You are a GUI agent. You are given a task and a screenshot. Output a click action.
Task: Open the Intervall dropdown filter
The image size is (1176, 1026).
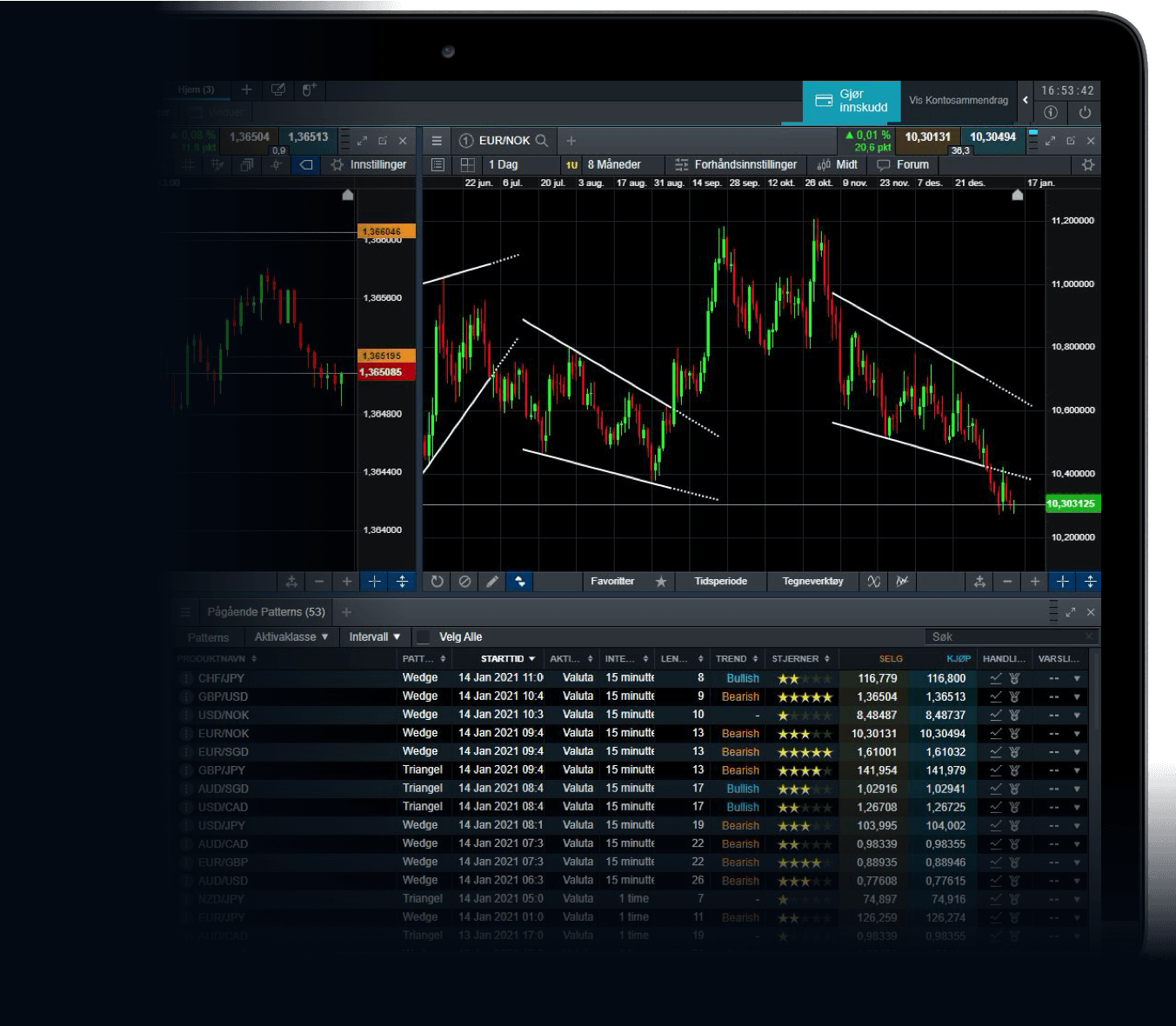[x=375, y=637]
